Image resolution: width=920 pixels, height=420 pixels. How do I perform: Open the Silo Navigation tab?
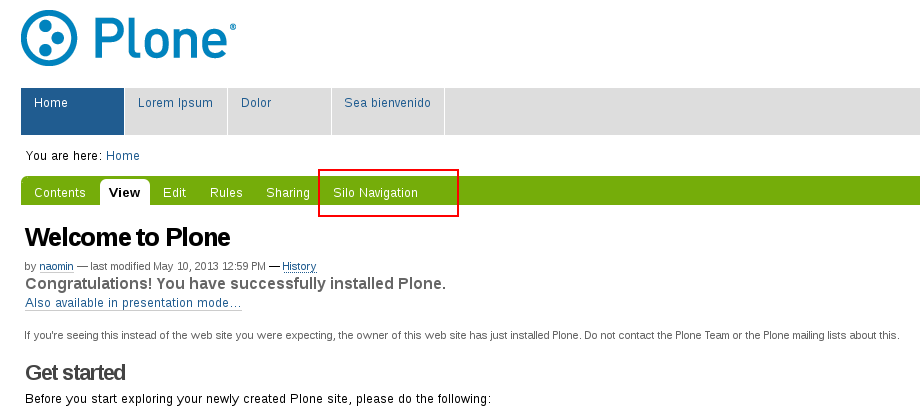375,193
